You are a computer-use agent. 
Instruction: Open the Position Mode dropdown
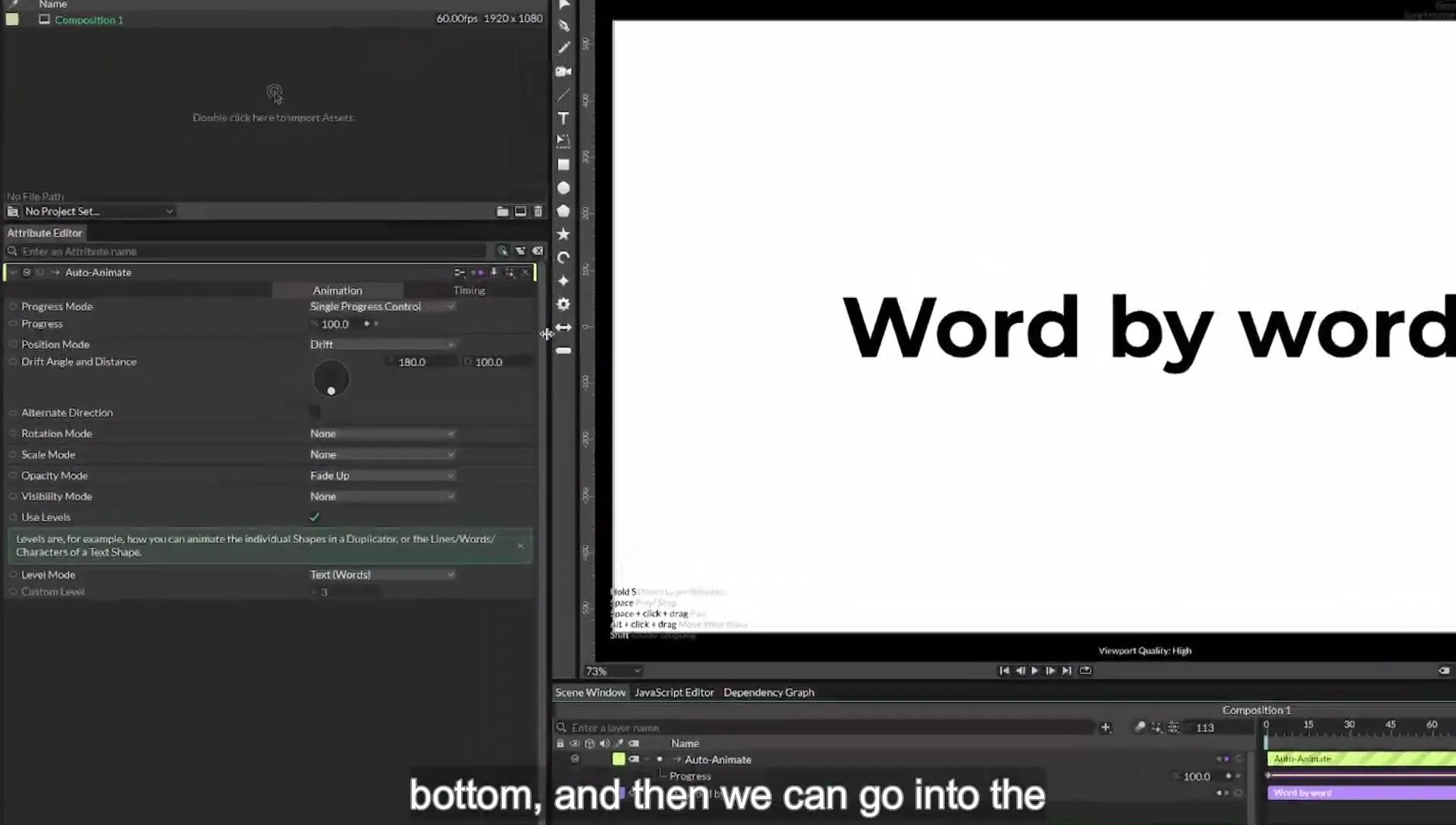click(382, 344)
